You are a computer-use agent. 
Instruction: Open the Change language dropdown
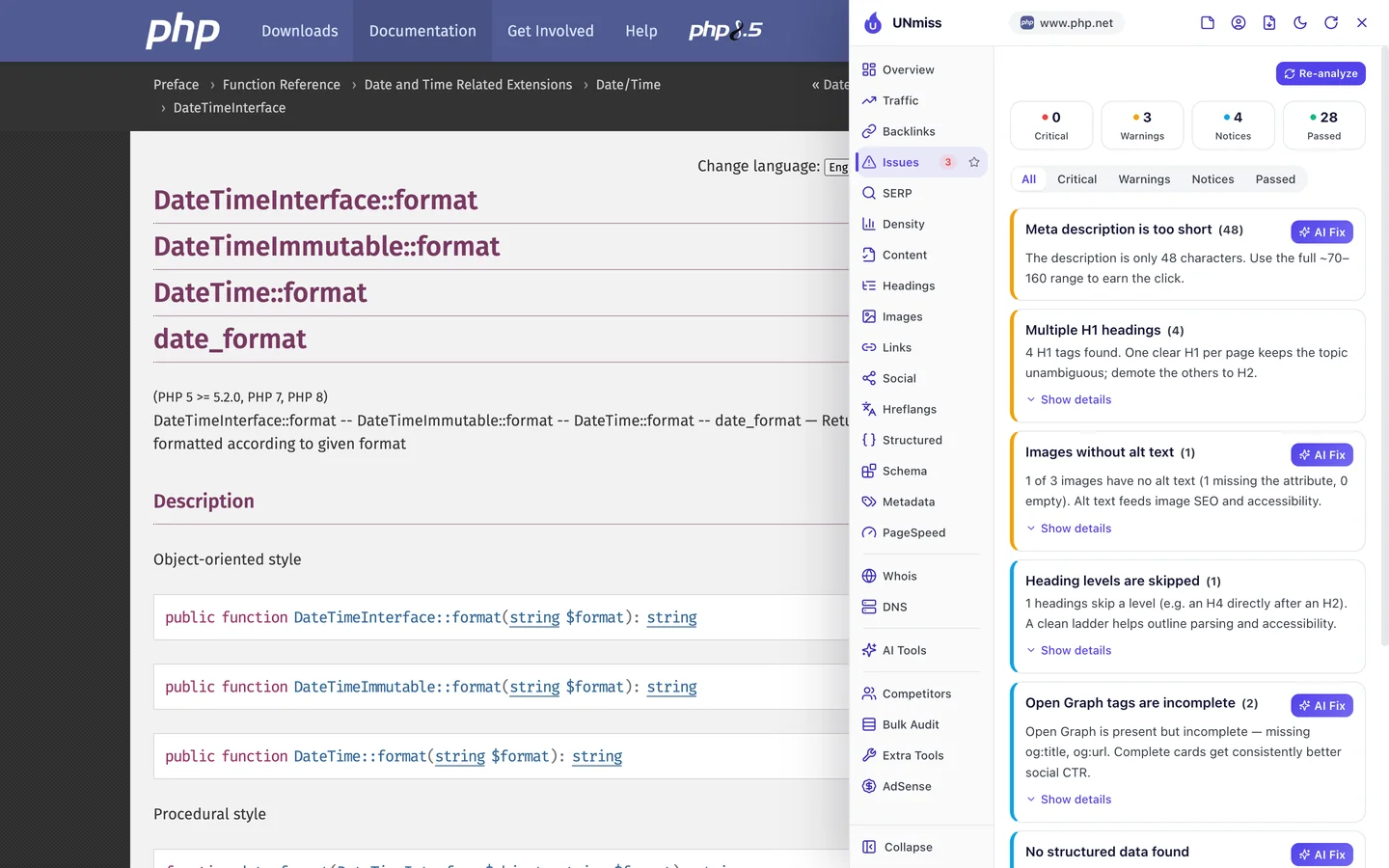tap(837, 167)
